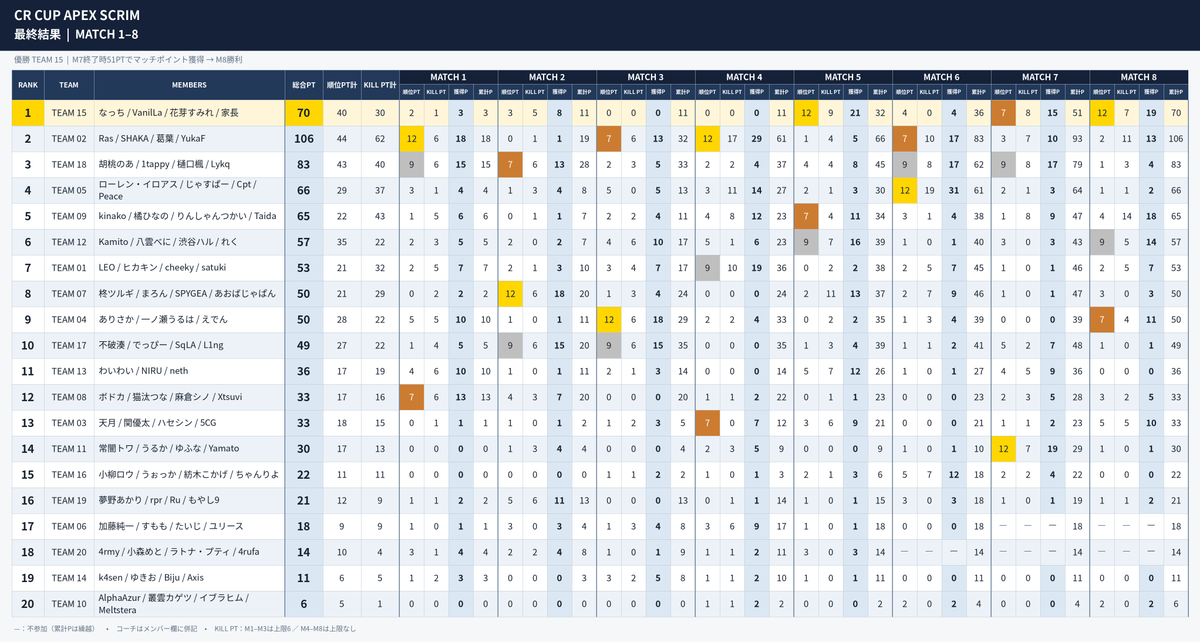Select the 順位PT計 column header

(x=342, y=85)
